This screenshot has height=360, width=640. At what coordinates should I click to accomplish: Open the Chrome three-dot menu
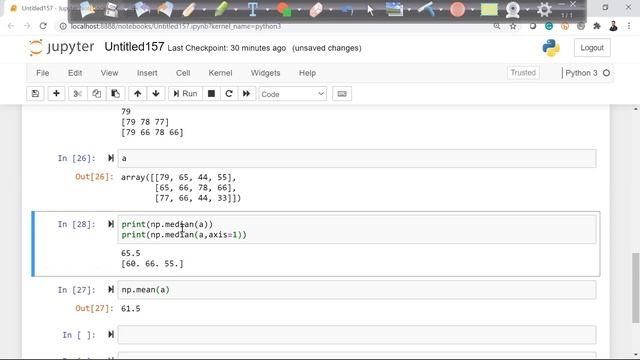629,26
